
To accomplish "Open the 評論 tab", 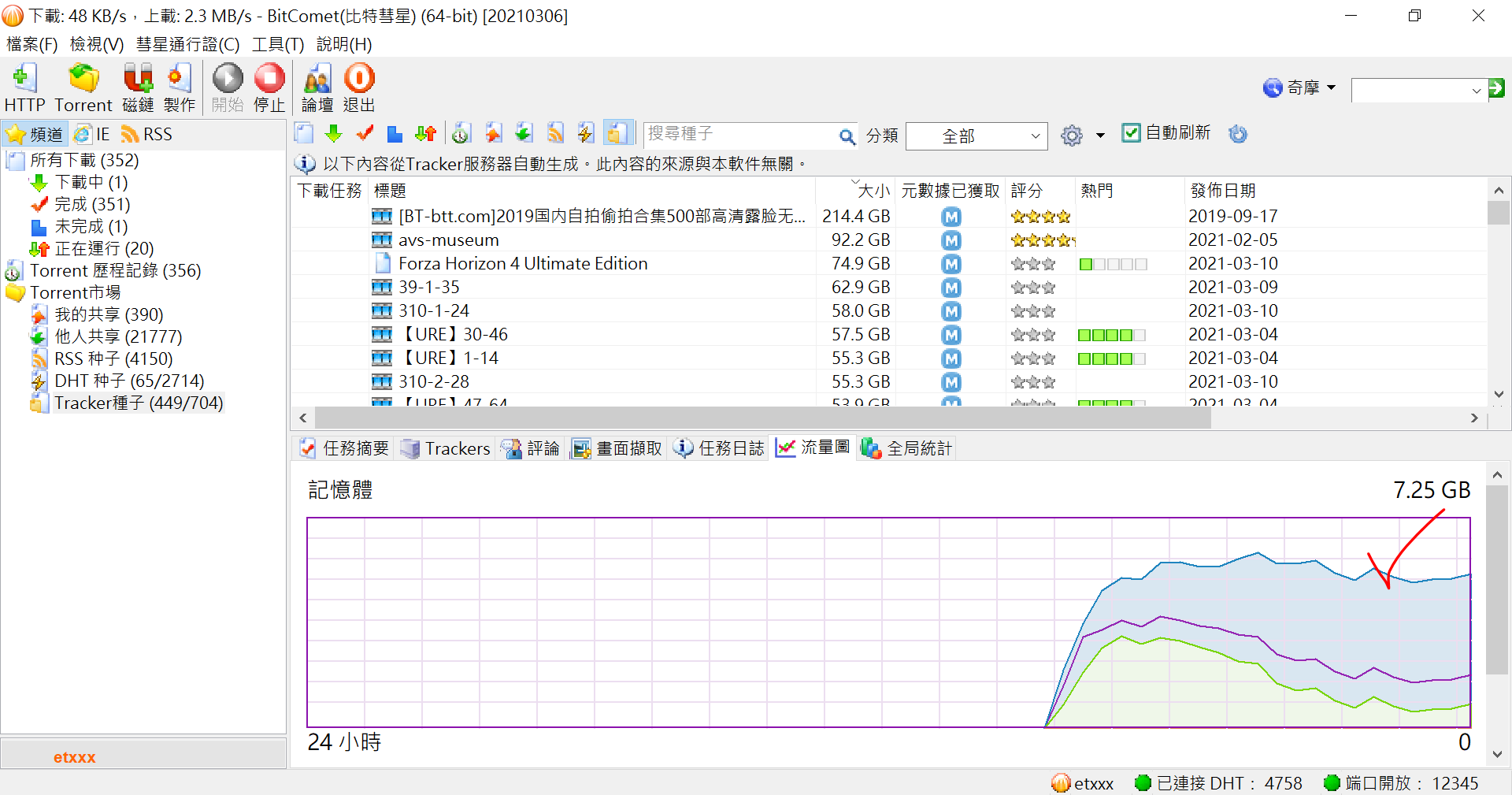I will coord(531,448).
